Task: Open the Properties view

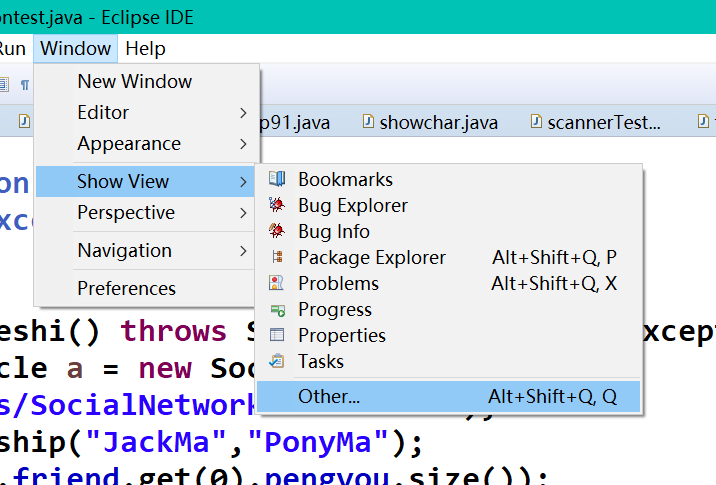Action: coord(449,336)
